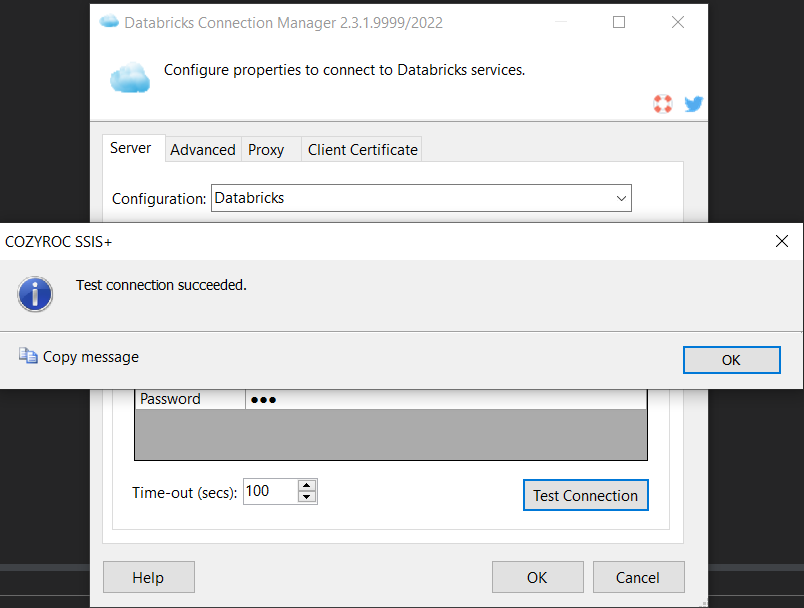Click the blue information icon in the message dialog
Image resolution: width=804 pixels, height=608 pixels.
pyautogui.click(x=36, y=294)
